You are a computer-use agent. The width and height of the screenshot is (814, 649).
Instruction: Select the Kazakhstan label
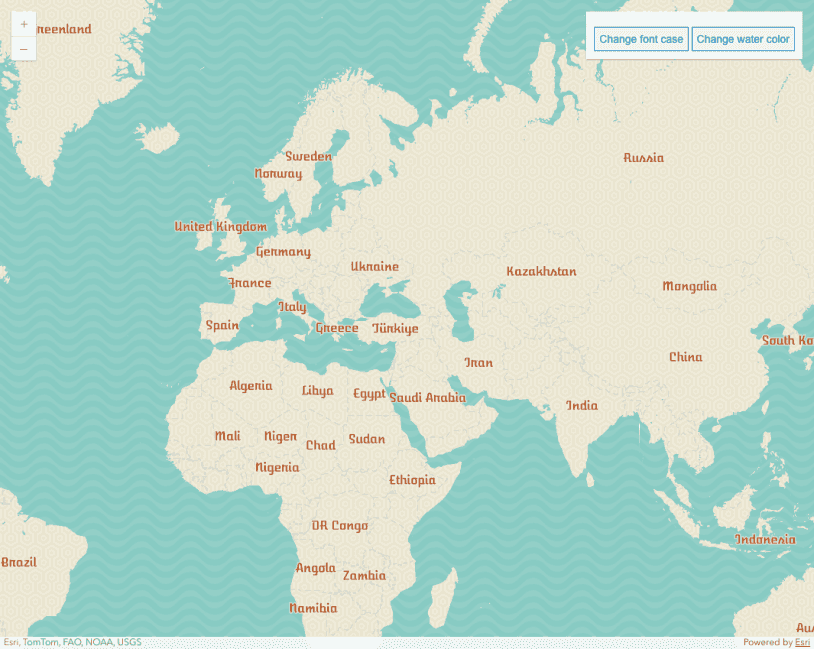[x=542, y=271]
